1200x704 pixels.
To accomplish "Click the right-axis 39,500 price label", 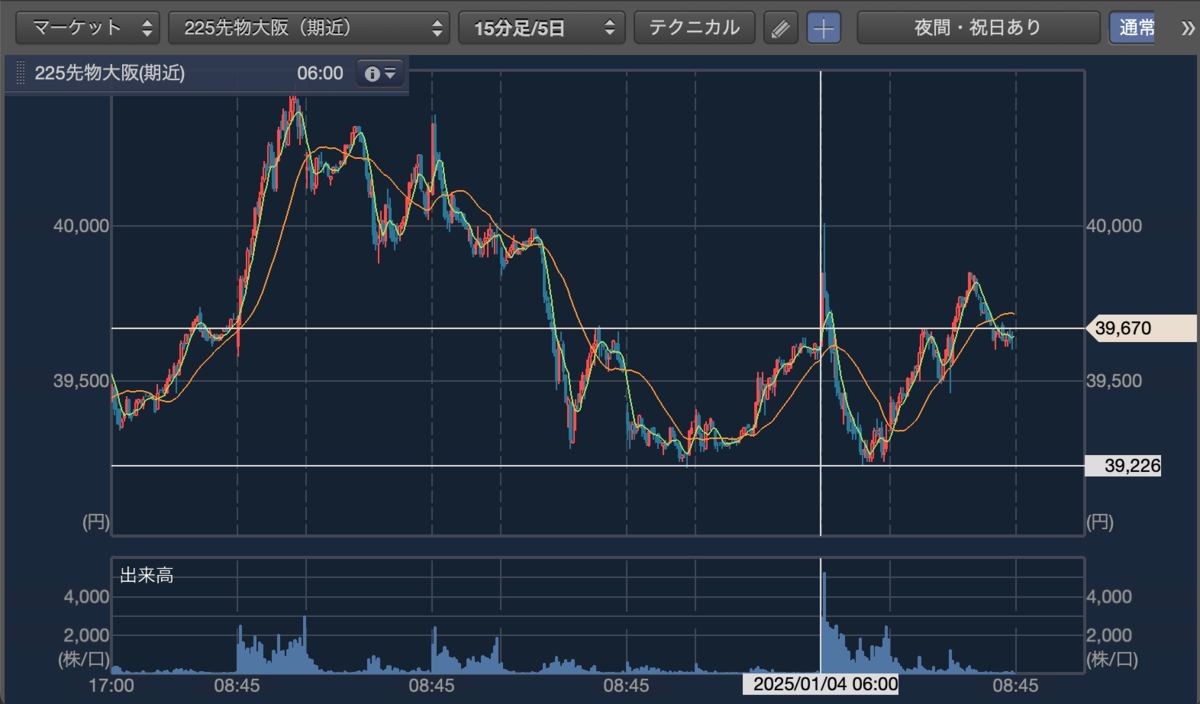I will click(x=1114, y=381).
